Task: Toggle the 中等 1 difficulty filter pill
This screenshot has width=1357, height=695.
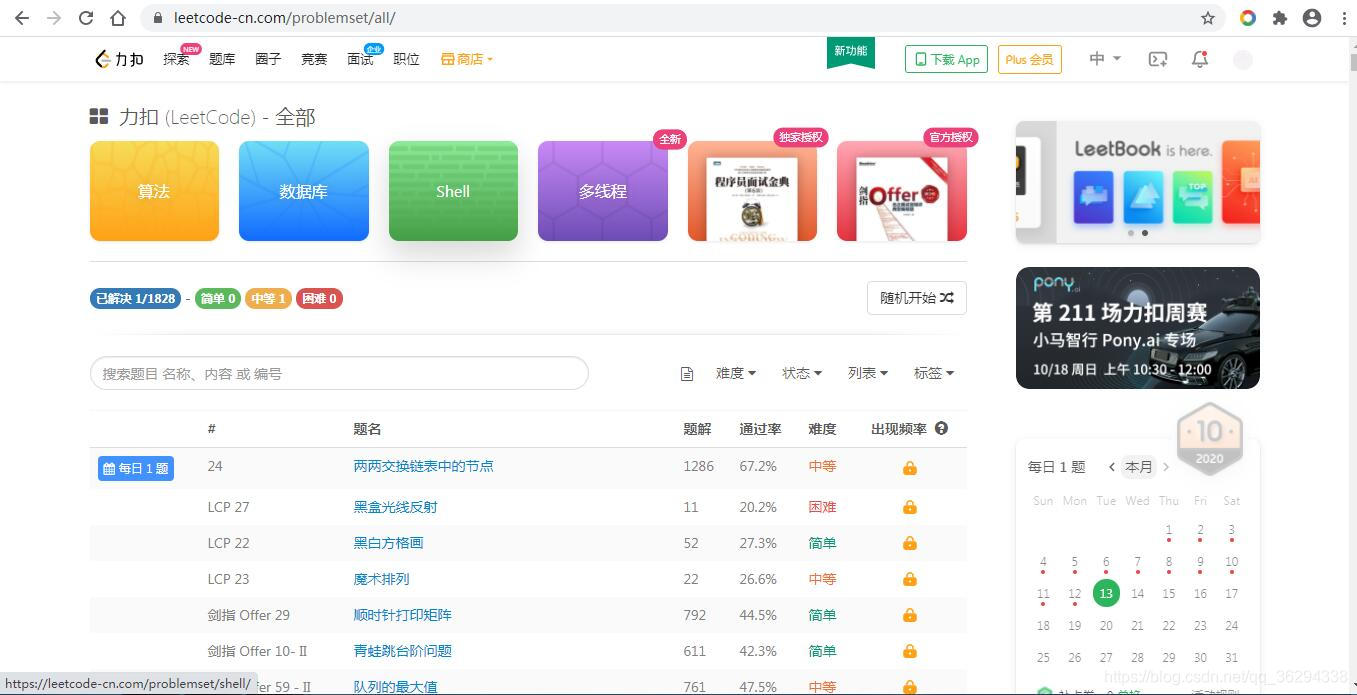Action: pos(268,298)
